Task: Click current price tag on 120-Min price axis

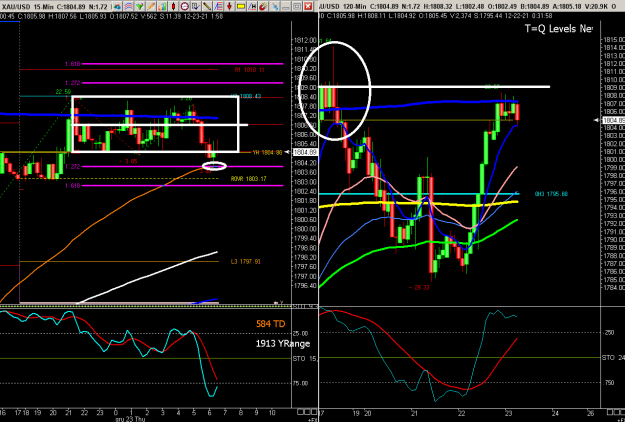Action: [613, 120]
